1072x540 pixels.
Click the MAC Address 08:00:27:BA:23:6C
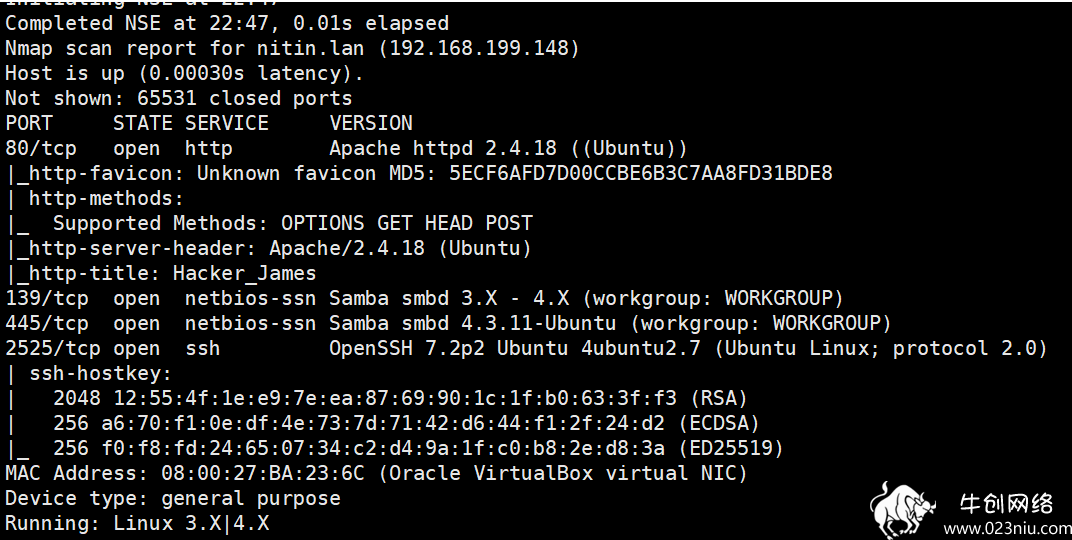click(263, 473)
